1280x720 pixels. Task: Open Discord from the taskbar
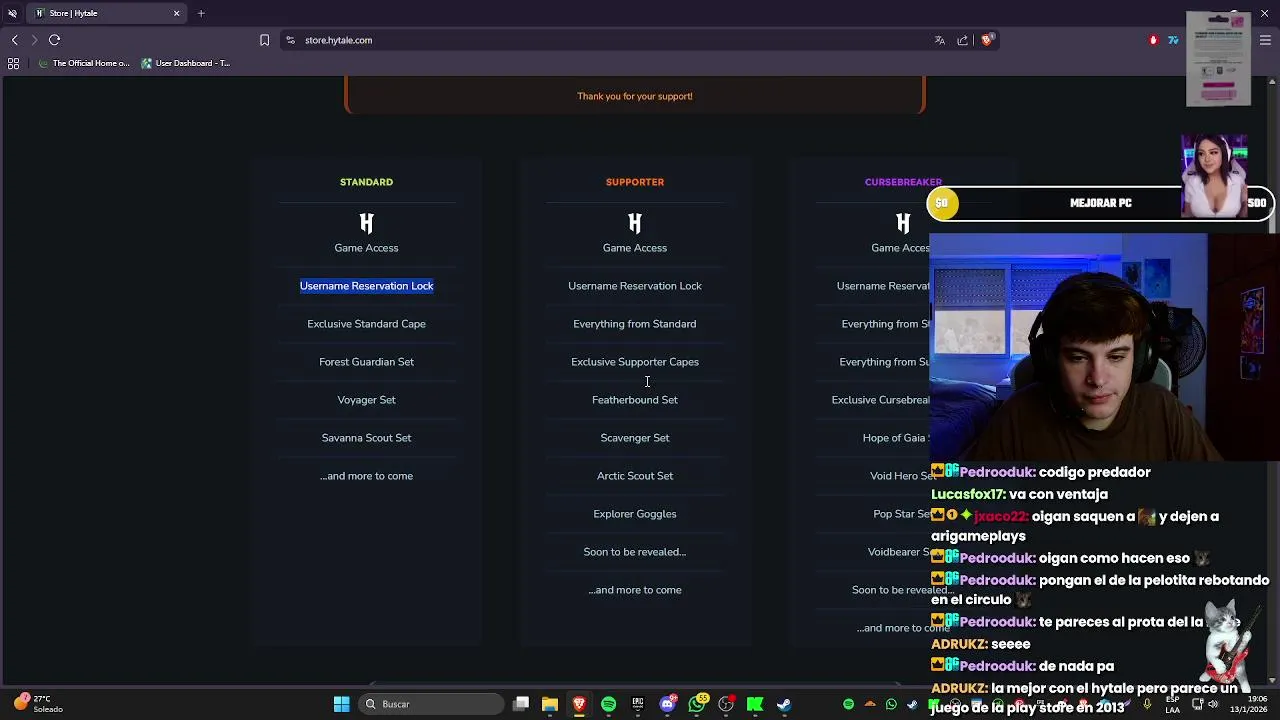pos(668,704)
